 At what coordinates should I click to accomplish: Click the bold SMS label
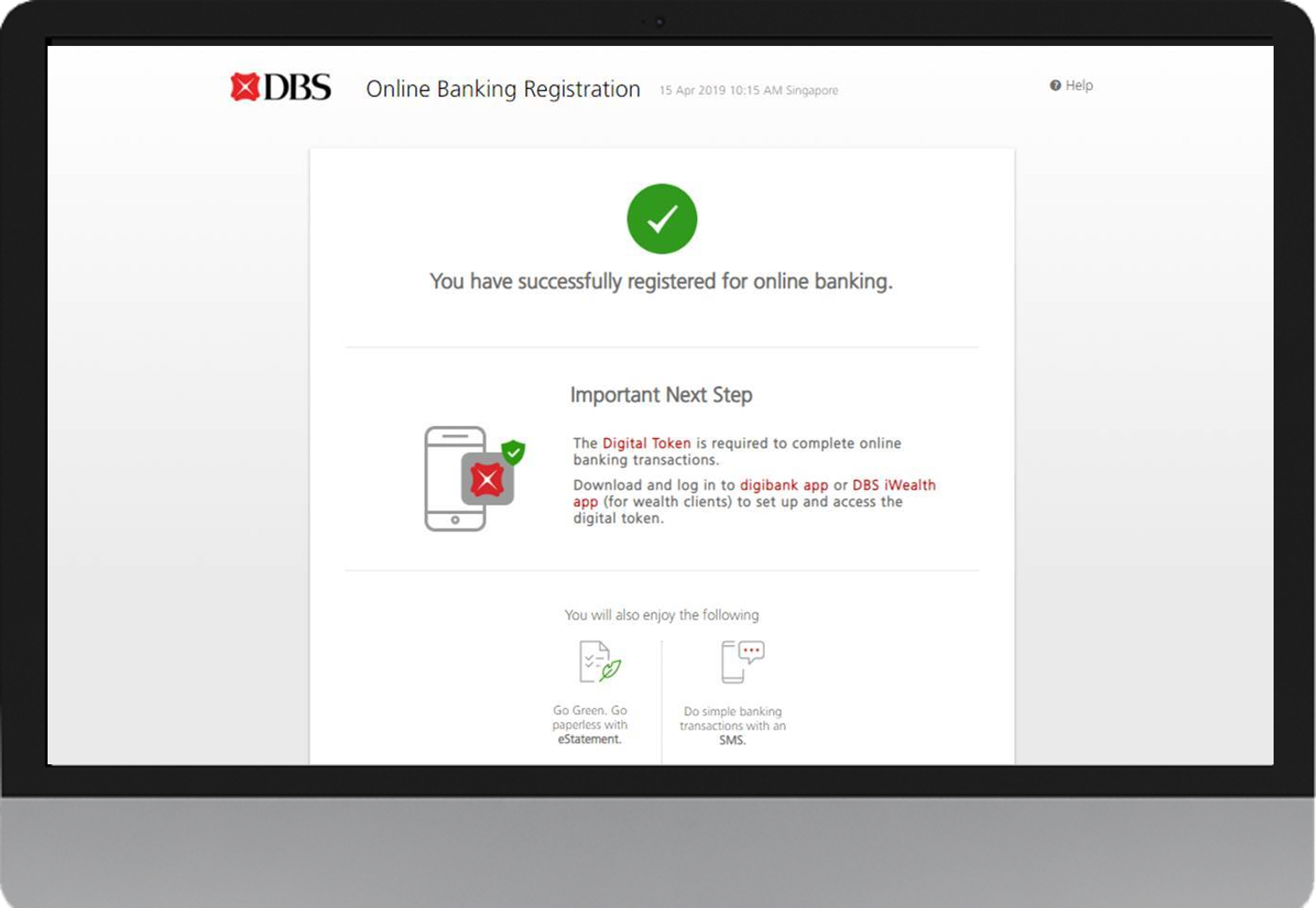tap(732, 740)
